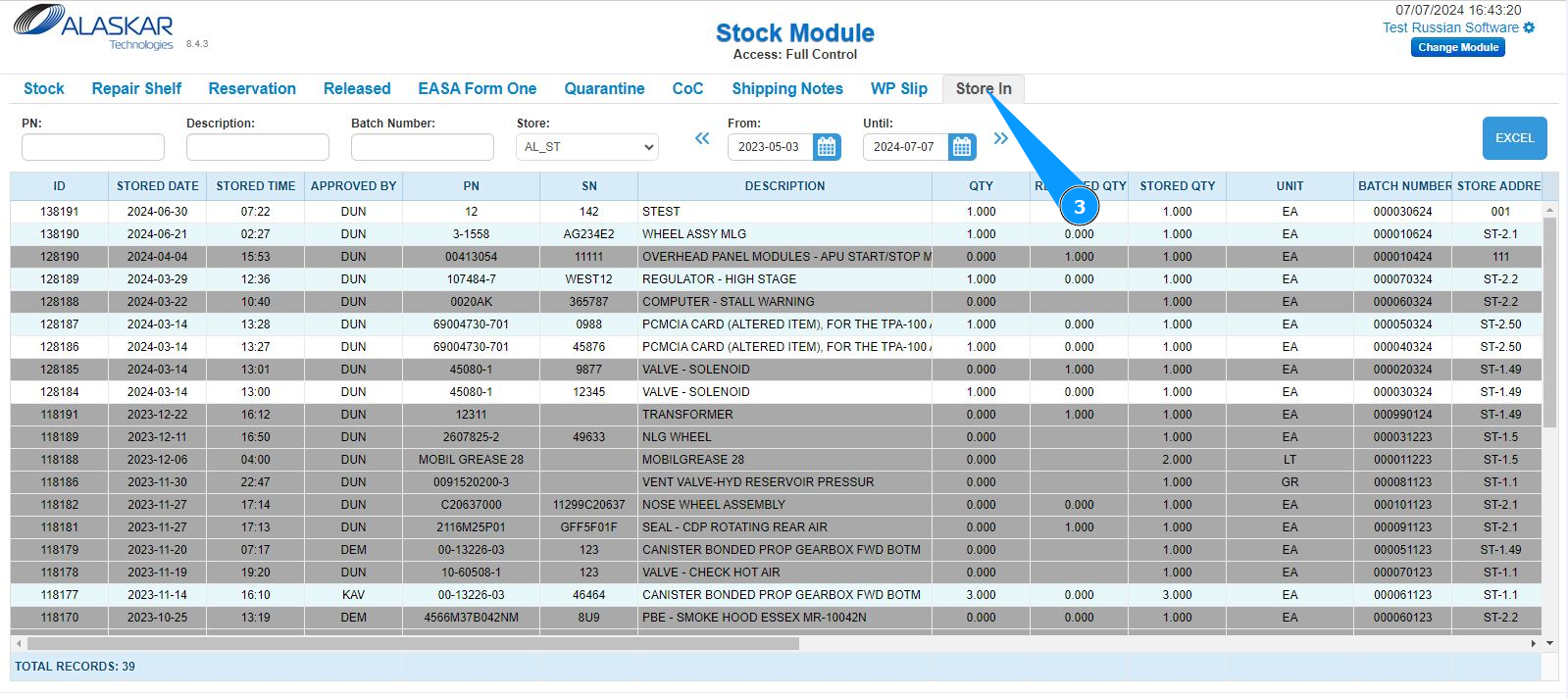
Task: Click the Alaskar Technologies logo
Action: pyautogui.click(x=93, y=26)
